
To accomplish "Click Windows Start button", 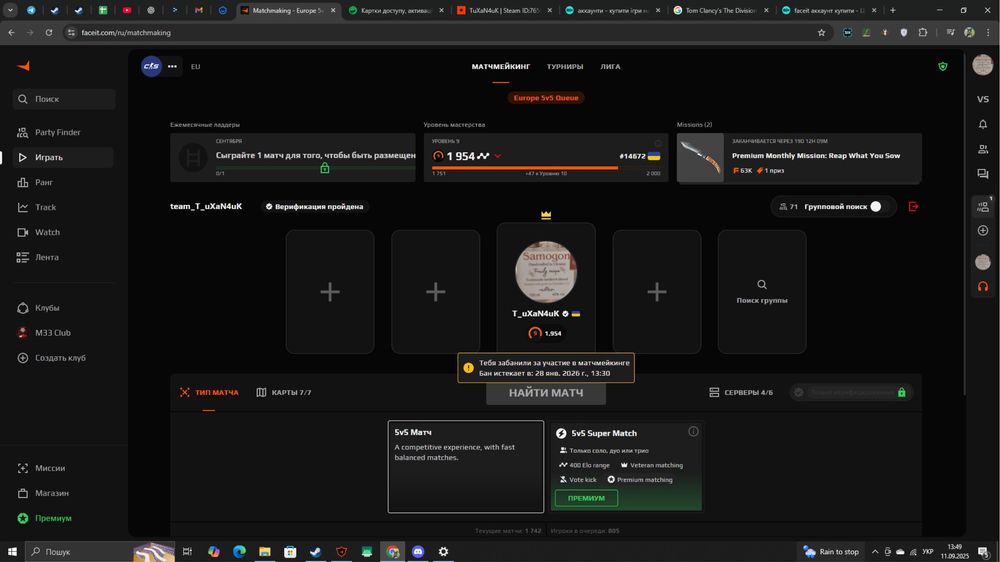I will 11,552.
